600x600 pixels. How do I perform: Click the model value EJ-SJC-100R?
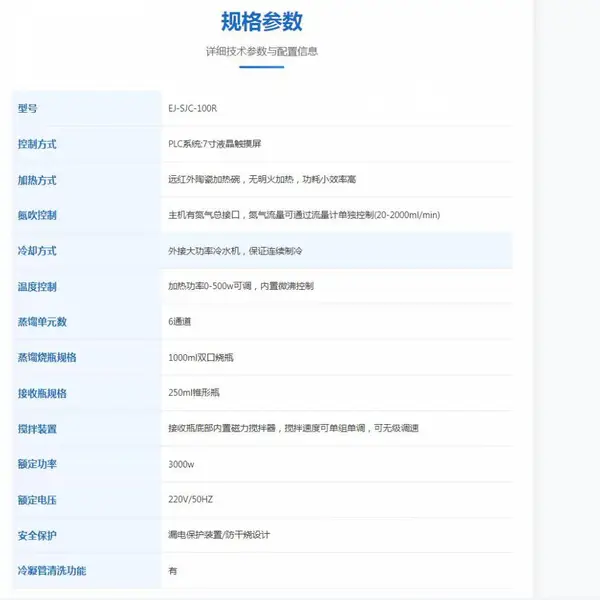click(192, 108)
